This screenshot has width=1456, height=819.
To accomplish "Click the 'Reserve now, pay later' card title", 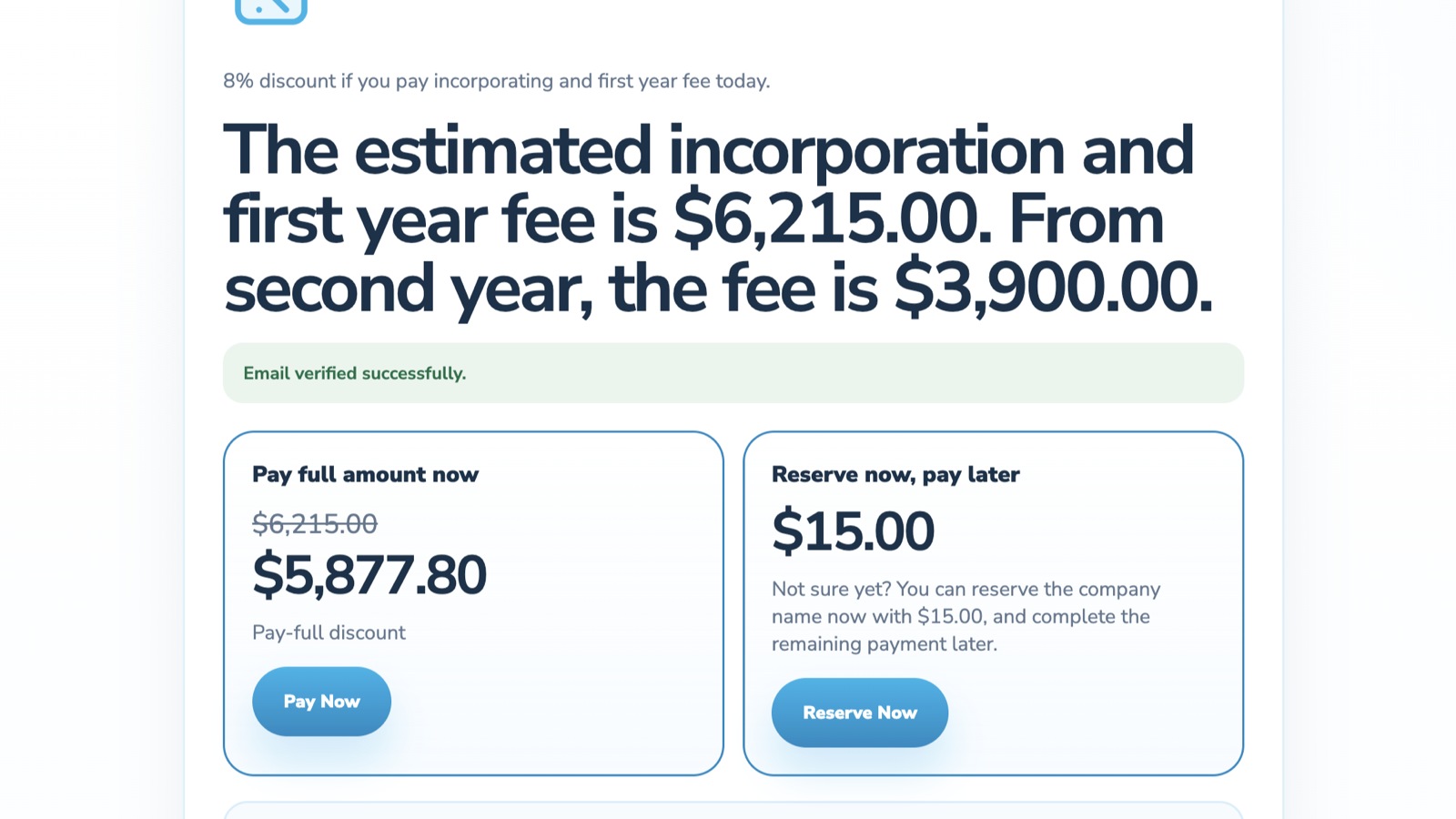I will point(895,474).
